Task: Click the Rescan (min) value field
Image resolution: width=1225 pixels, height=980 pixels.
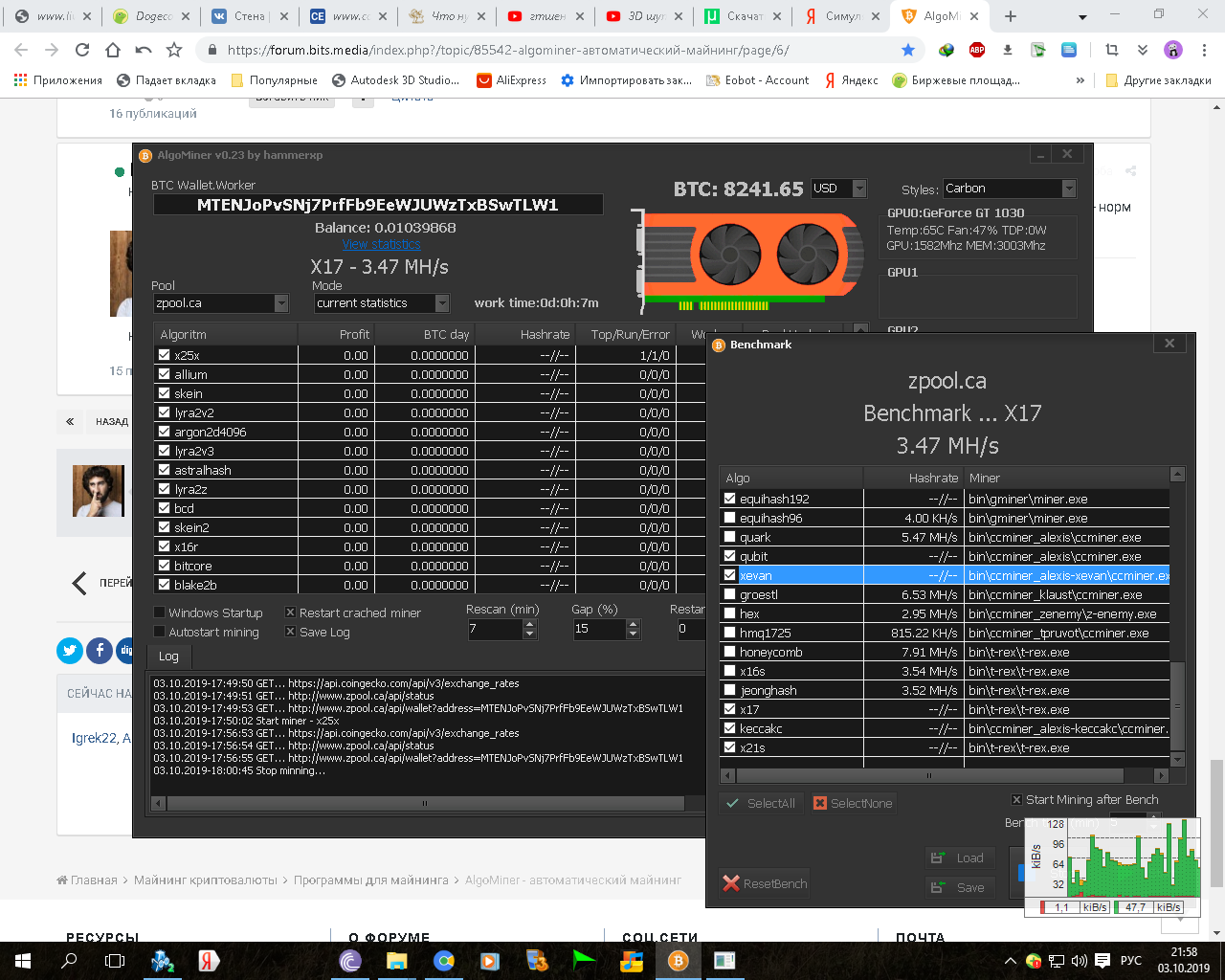Action: point(495,629)
